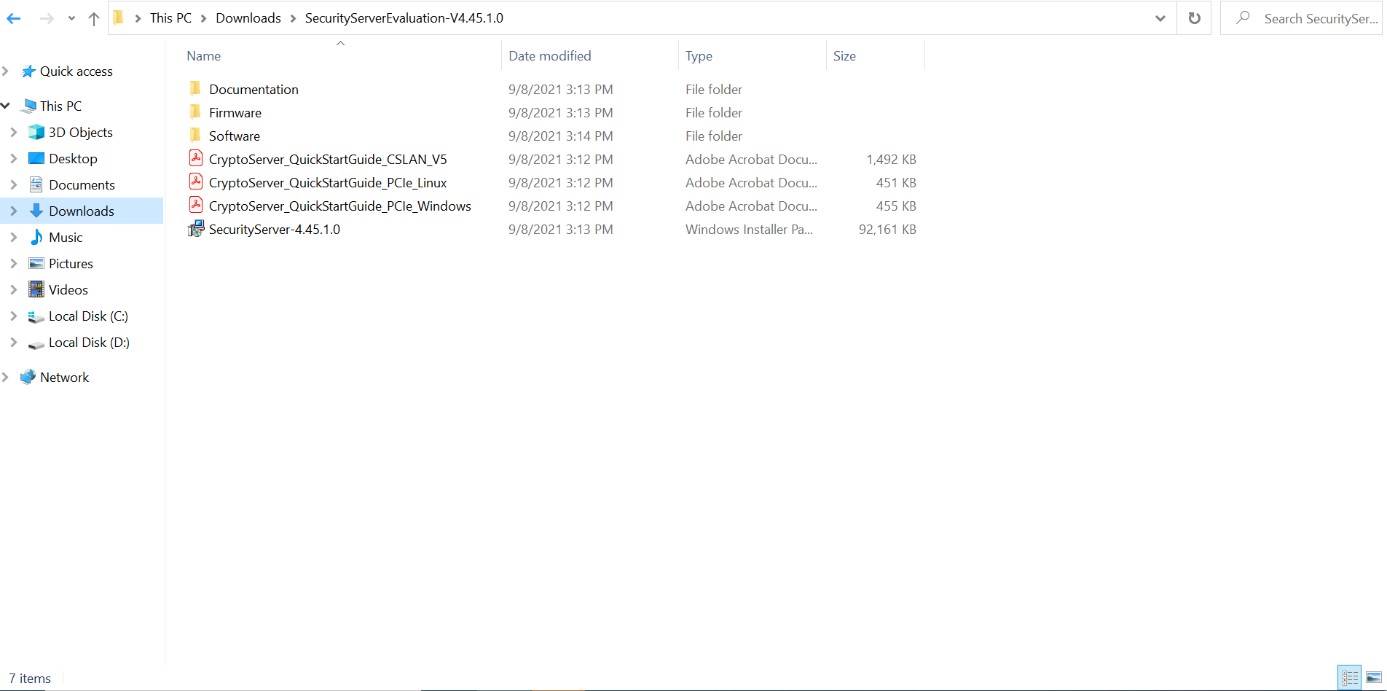Open Network in navigation pane

click(x=65, y=377)
